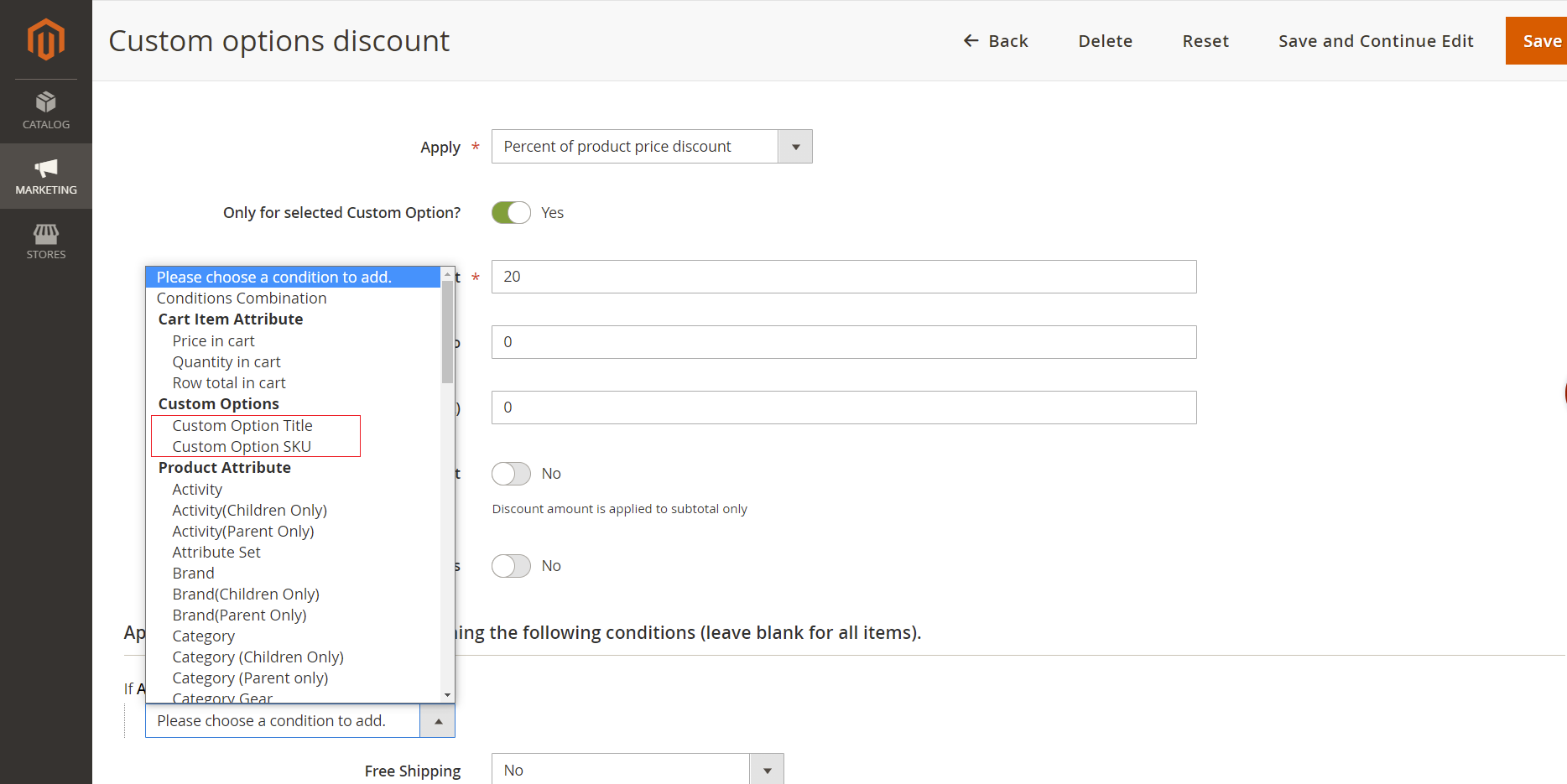Click the discount amount field containing 20
Viewport: 1567px width, 784px height.
tap(843, 277)
